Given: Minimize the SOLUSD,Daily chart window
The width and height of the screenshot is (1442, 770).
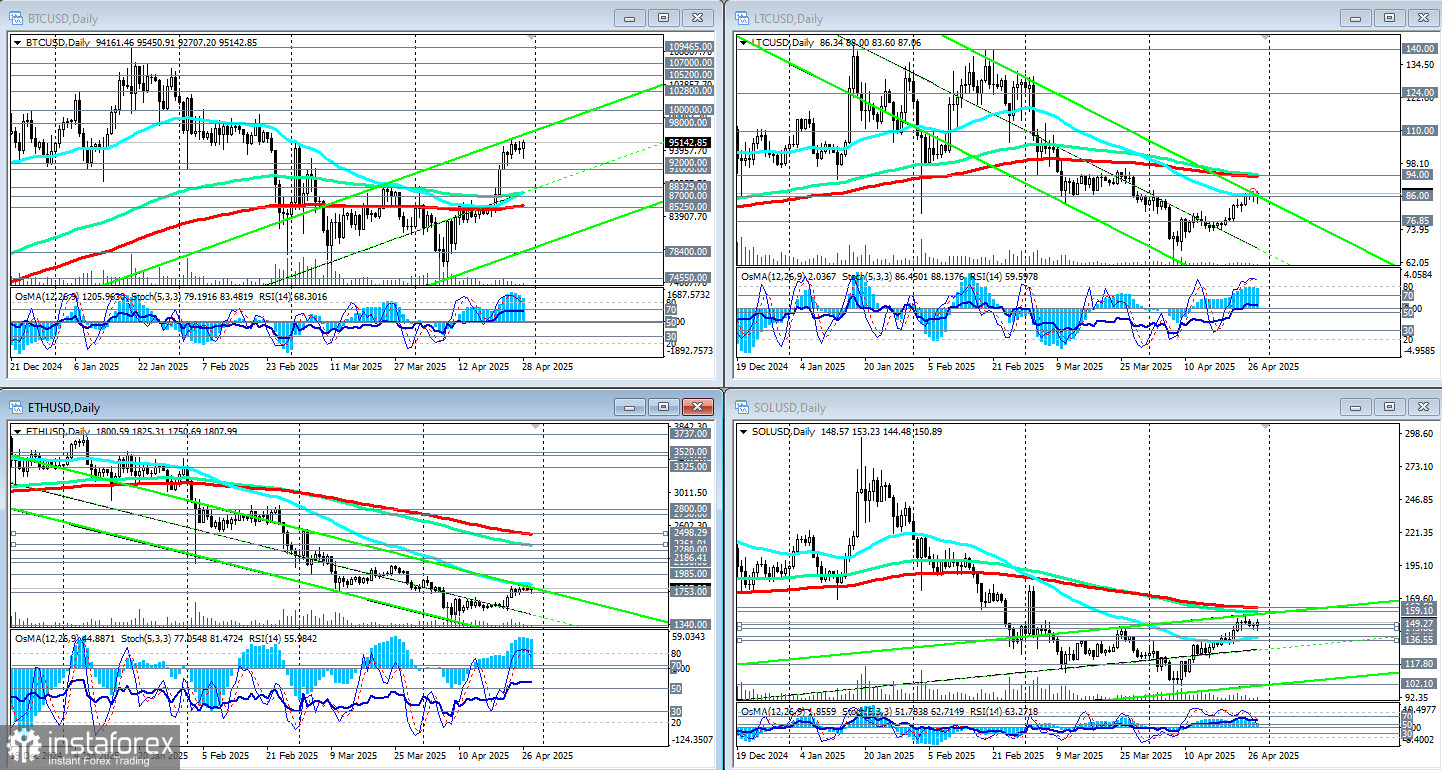Looking at the screenshot, I should click(1354, 407).
